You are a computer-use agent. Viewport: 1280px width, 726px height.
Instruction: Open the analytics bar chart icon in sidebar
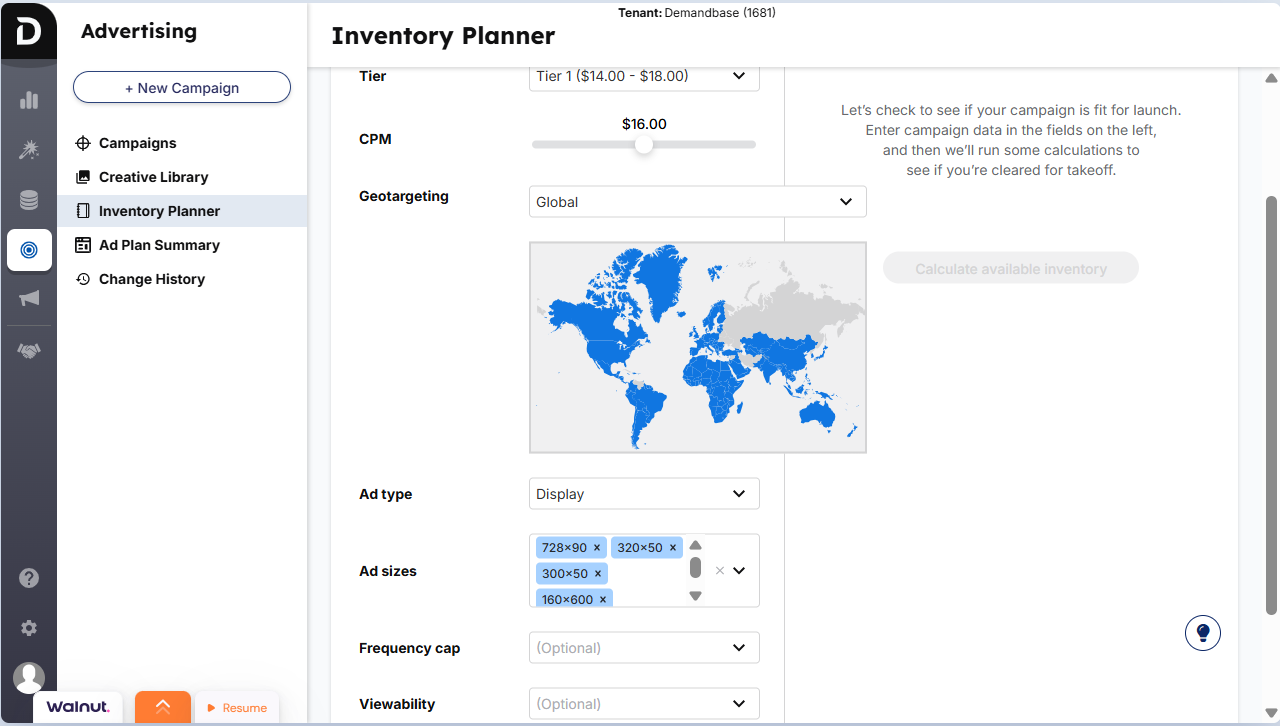click(28, 99)
